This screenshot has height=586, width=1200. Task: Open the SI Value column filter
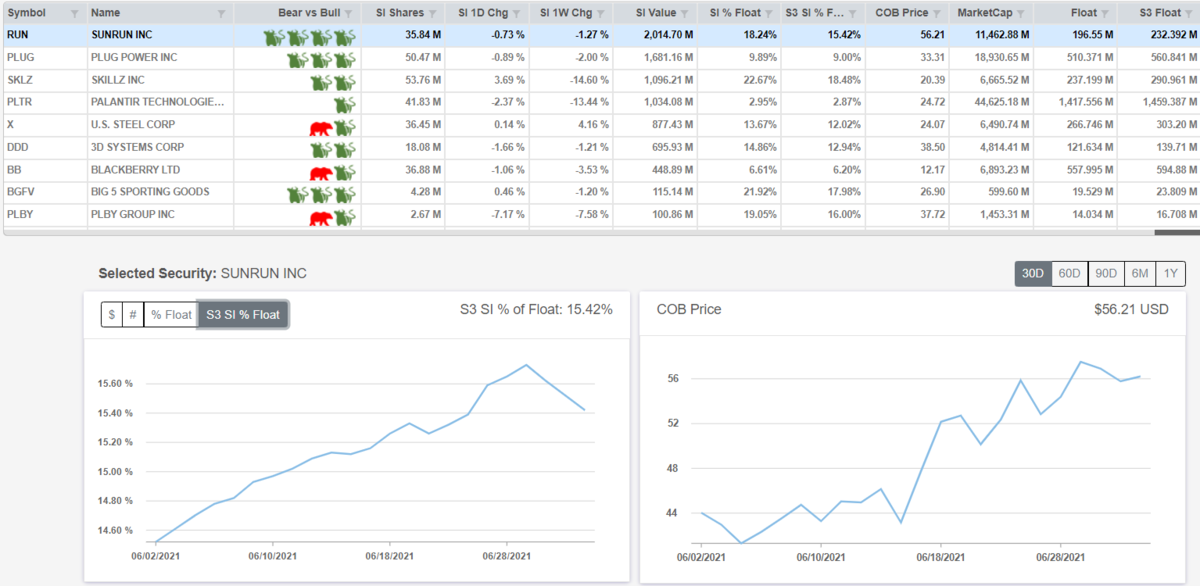(x=684, y=14)
